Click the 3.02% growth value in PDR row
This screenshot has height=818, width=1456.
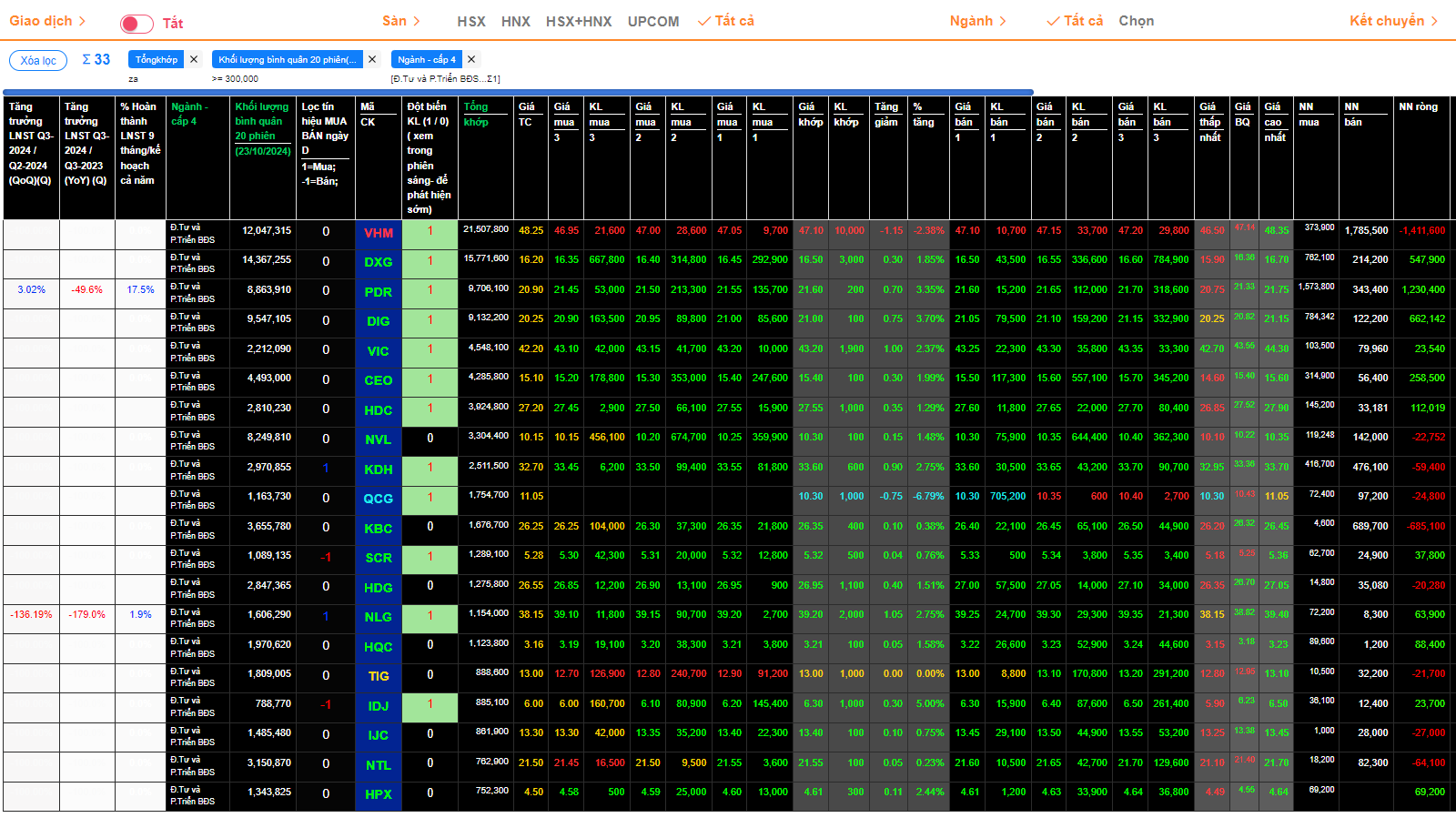tap(31, 289)
